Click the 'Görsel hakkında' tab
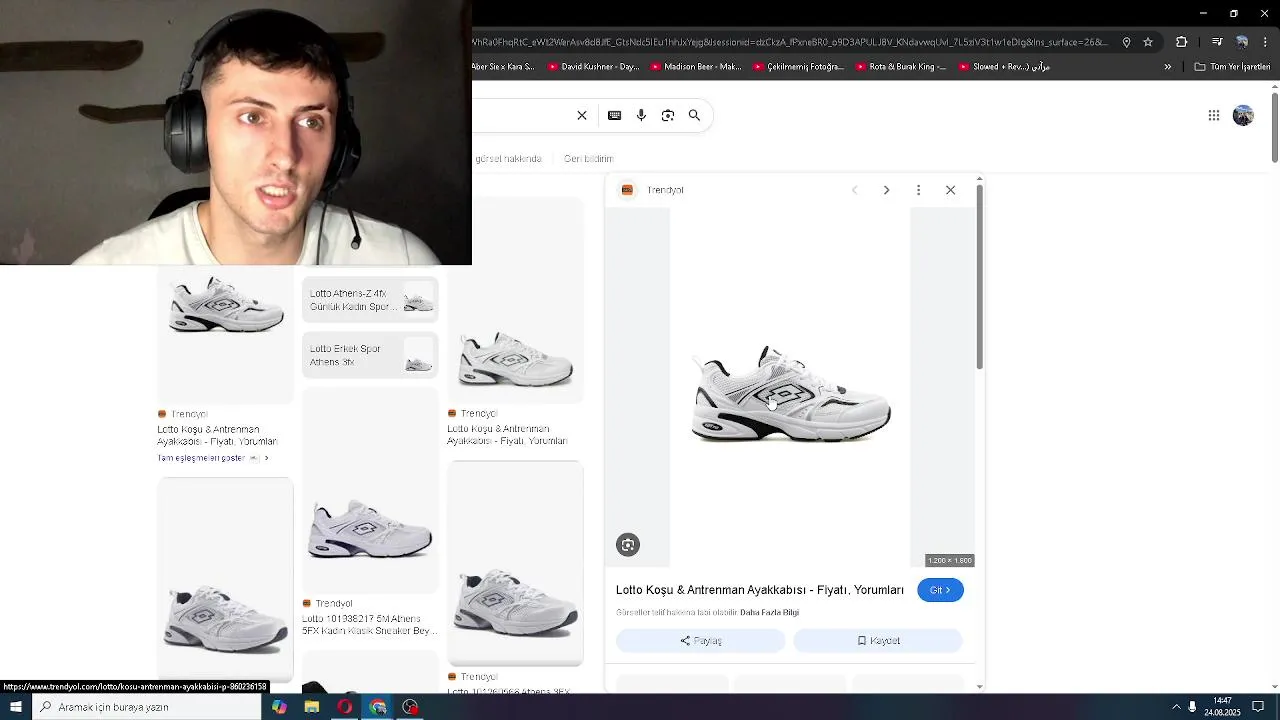 508,159
